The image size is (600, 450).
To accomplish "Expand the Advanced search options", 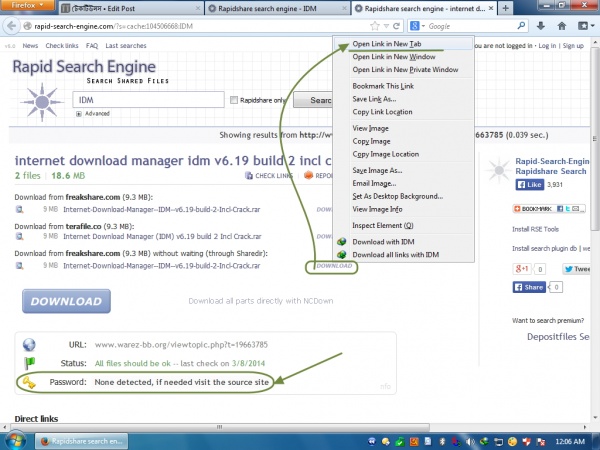I will click(x=93, y=114).
